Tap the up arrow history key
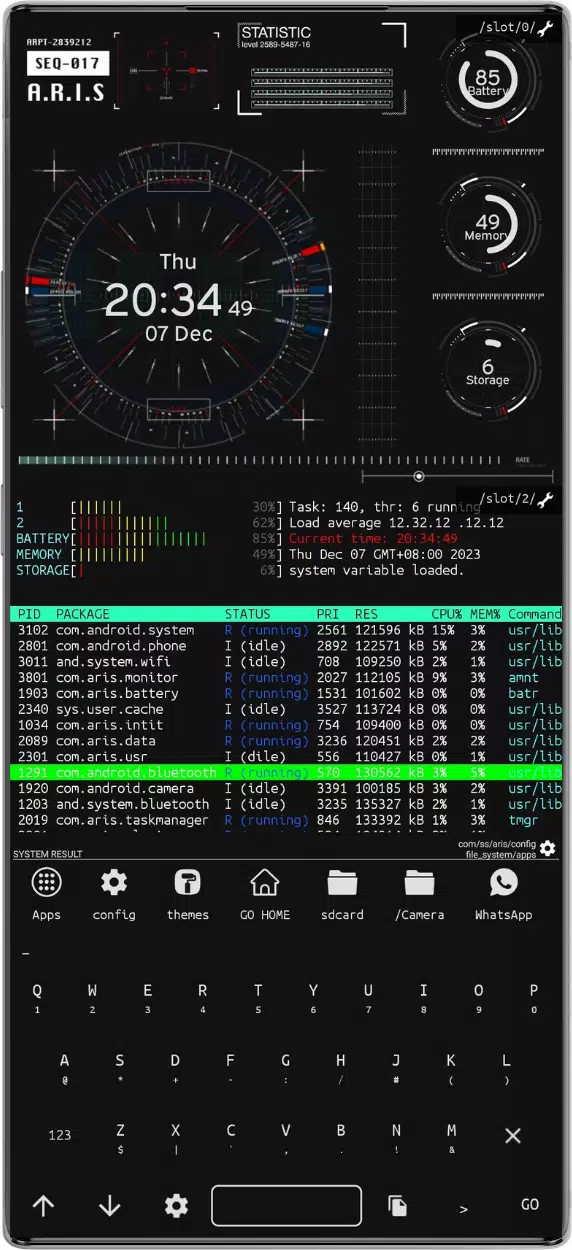This screenshot has width=572, height=1250. click(43, 1206)
